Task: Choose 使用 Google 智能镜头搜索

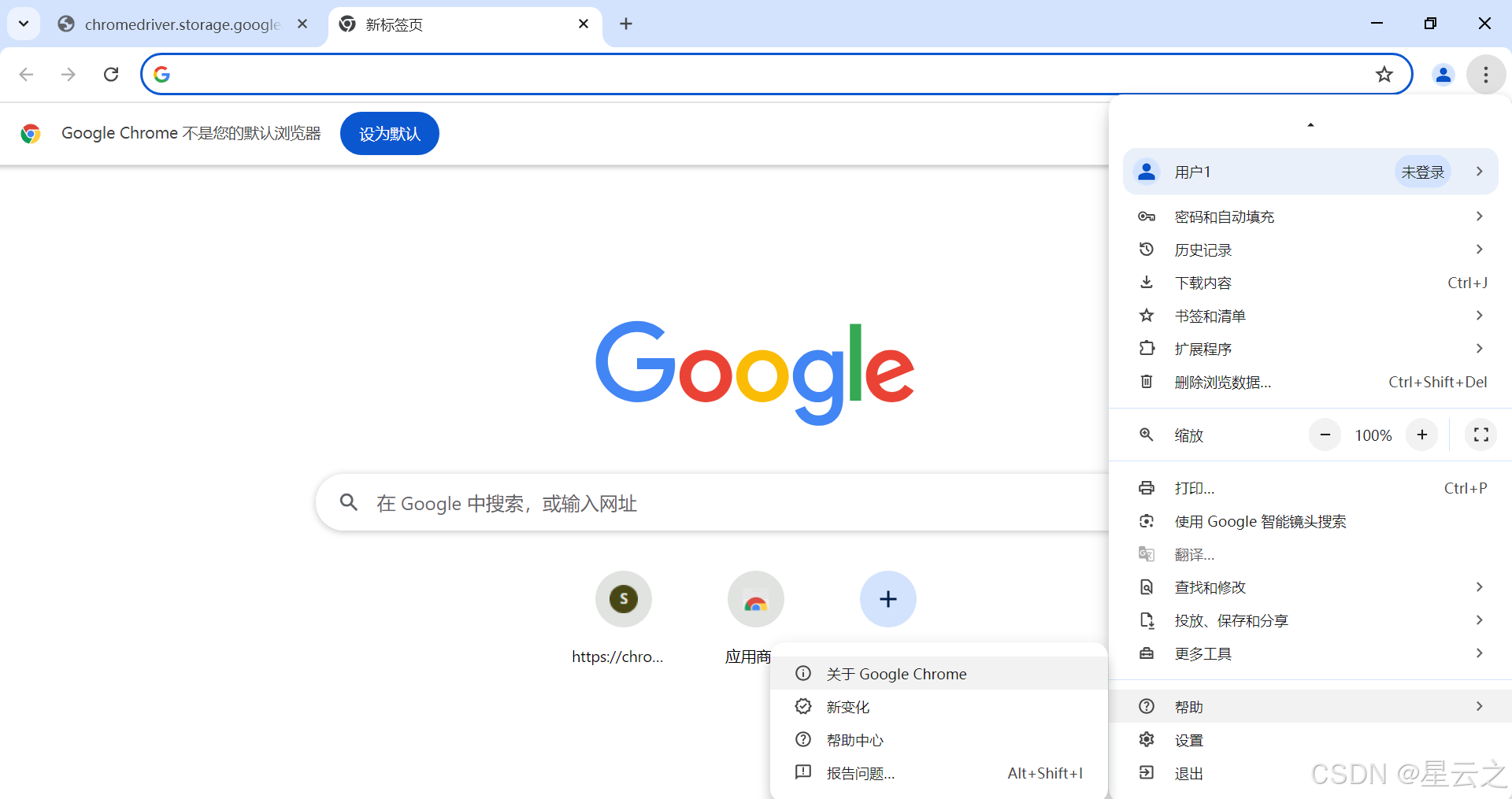Action: (x=1310, y=521)
